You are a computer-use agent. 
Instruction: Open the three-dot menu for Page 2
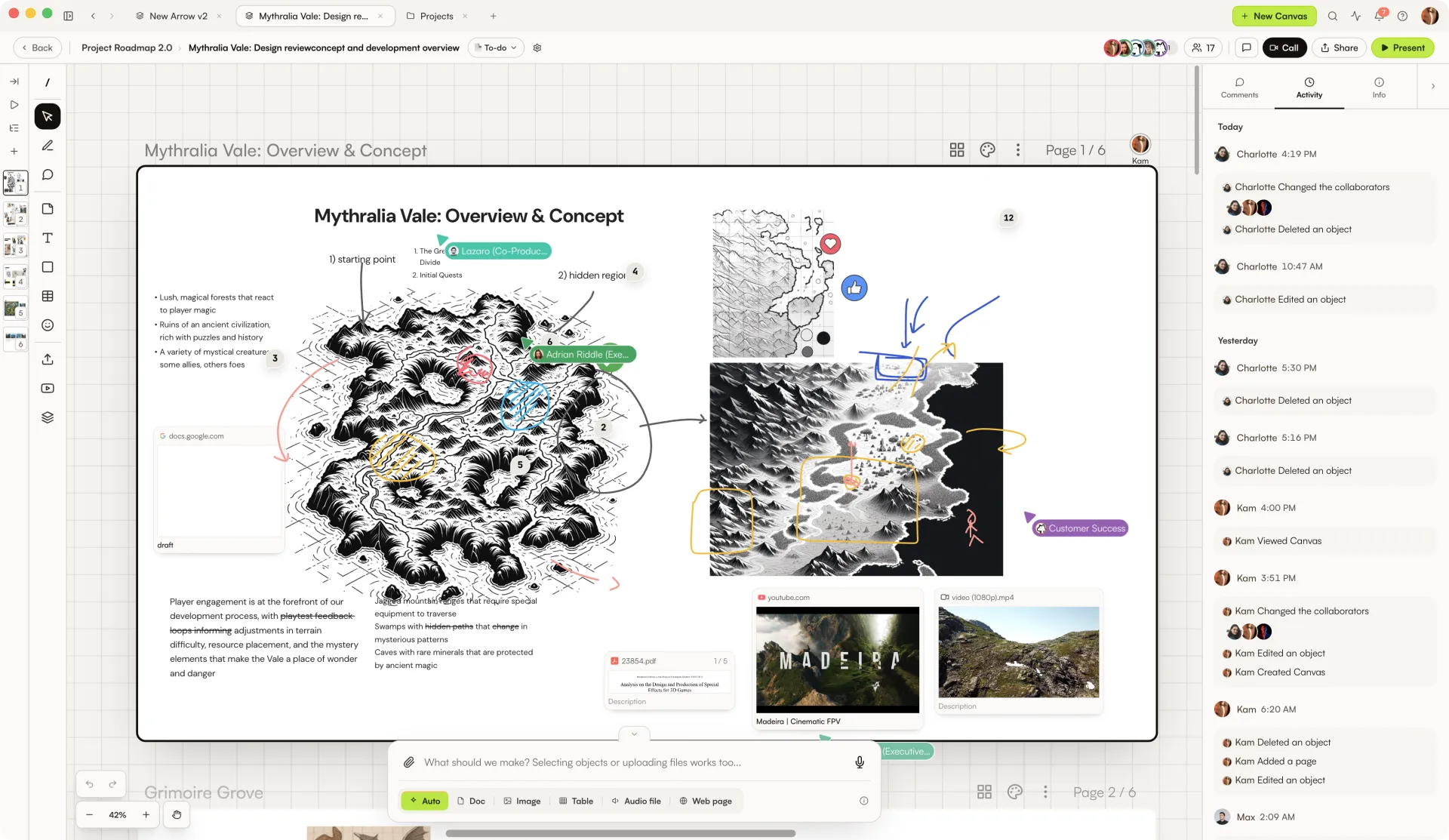[x=1045, y=792]
